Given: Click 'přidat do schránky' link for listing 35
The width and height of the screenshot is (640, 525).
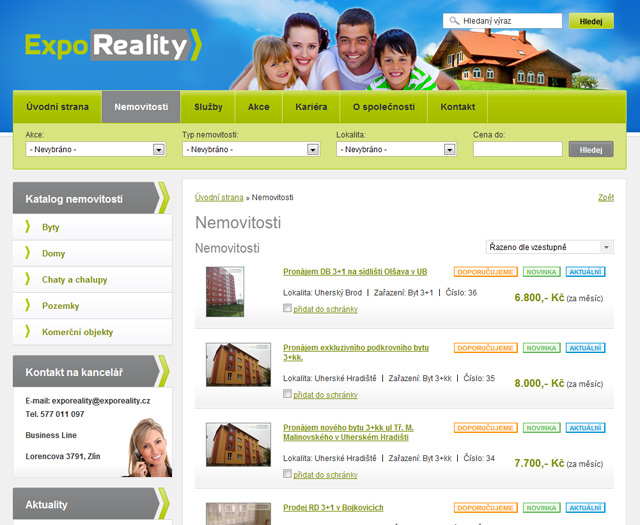Looking at the screenshot, I should (325, 395).
